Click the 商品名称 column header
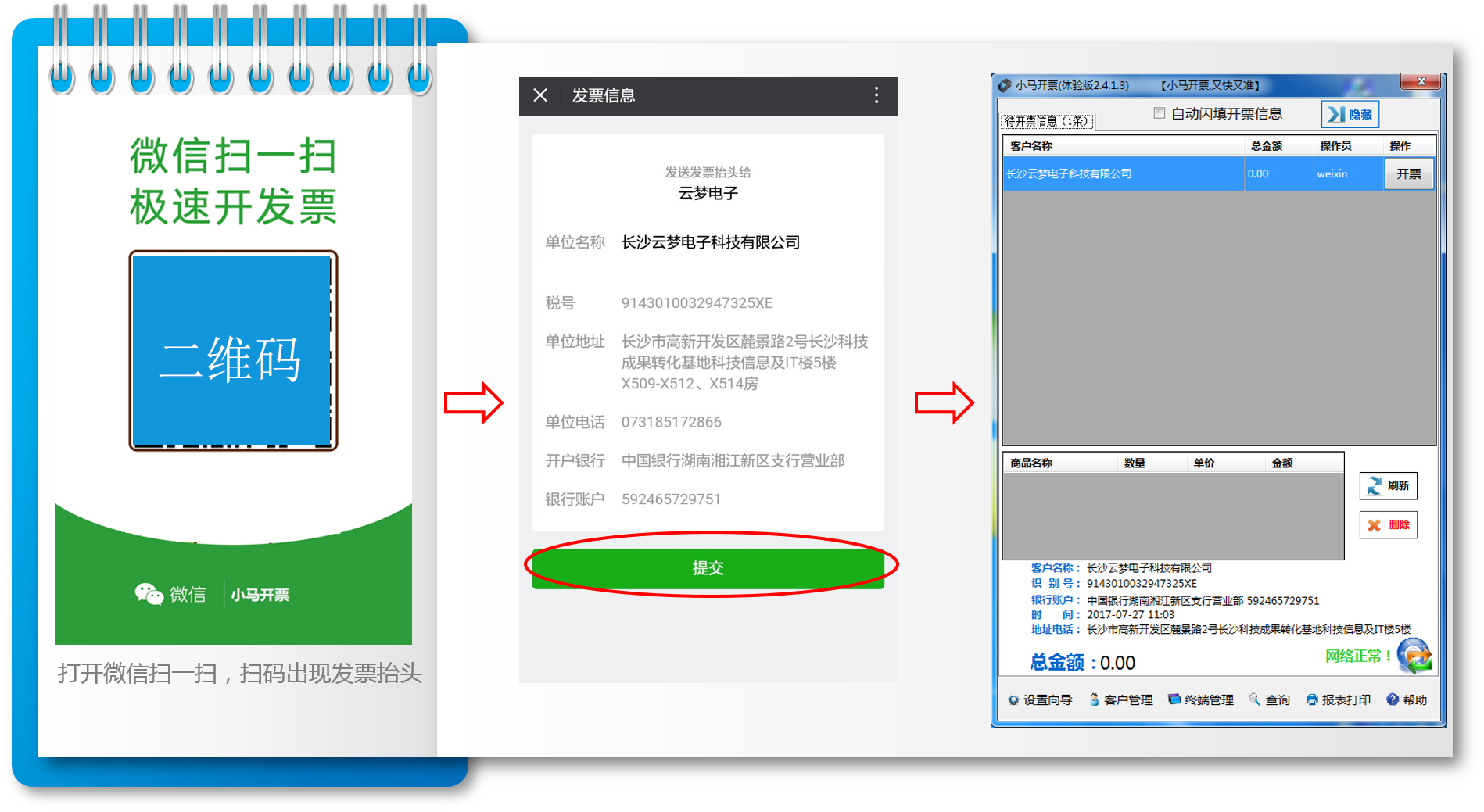Viewport: 1484px width, 812px height. pos(1060,463)
